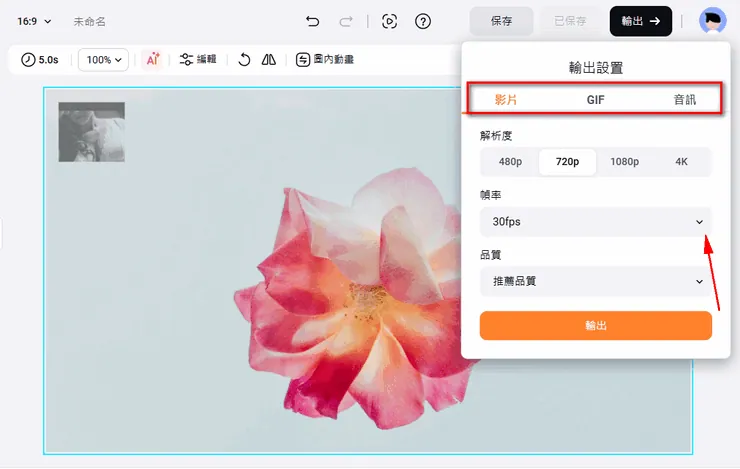The height and width of the screenshot is (469, 740).
Task: Select 480p resolution option
Action: (x=510, y=162)
